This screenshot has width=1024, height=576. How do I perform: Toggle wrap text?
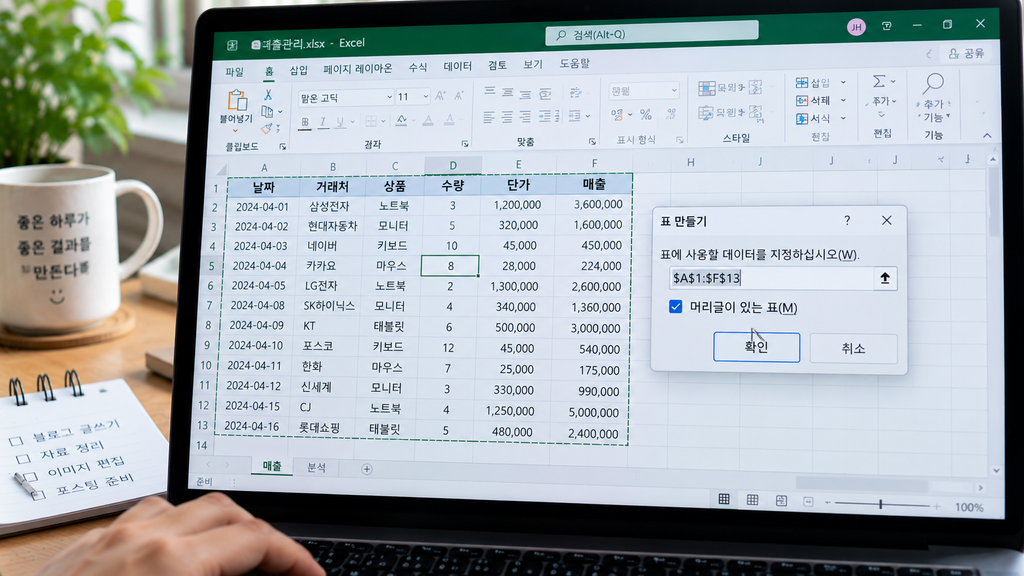click(545, 94)
